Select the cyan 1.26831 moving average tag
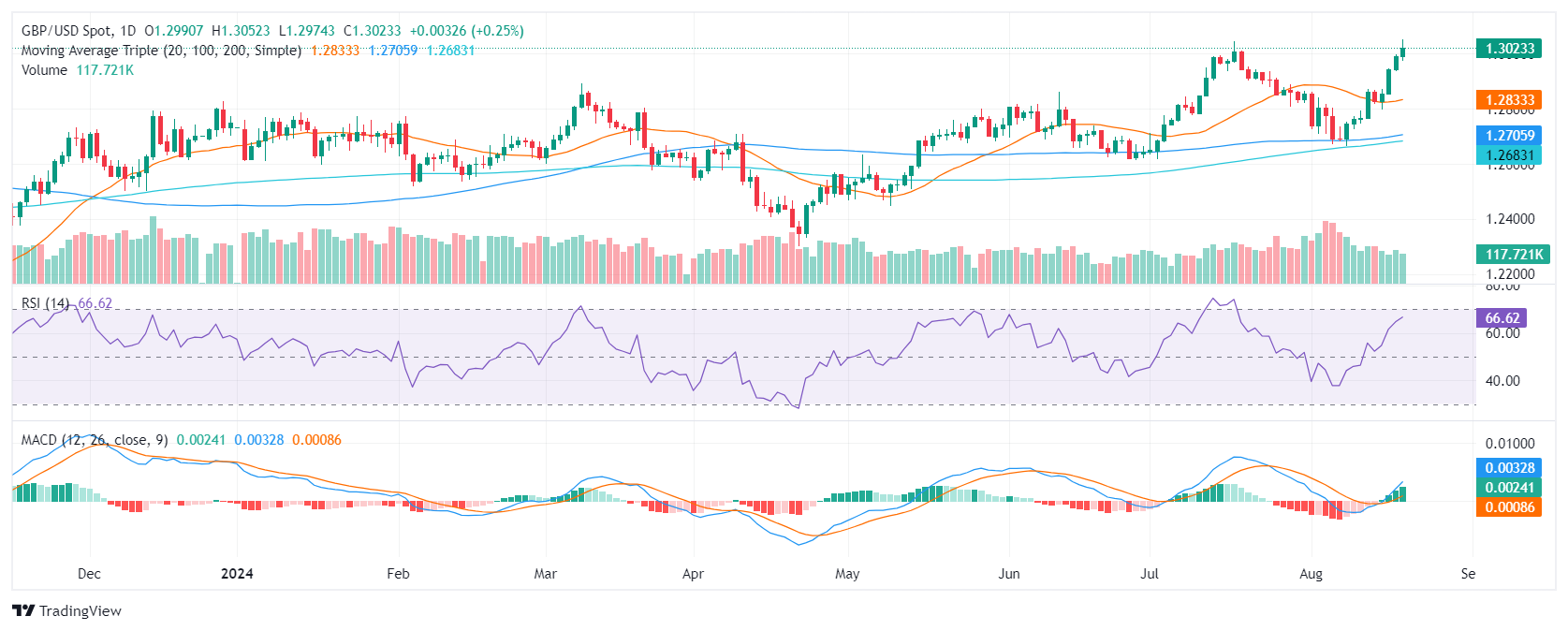The width and height of the screenshot is (1568, 631). 1510,155
